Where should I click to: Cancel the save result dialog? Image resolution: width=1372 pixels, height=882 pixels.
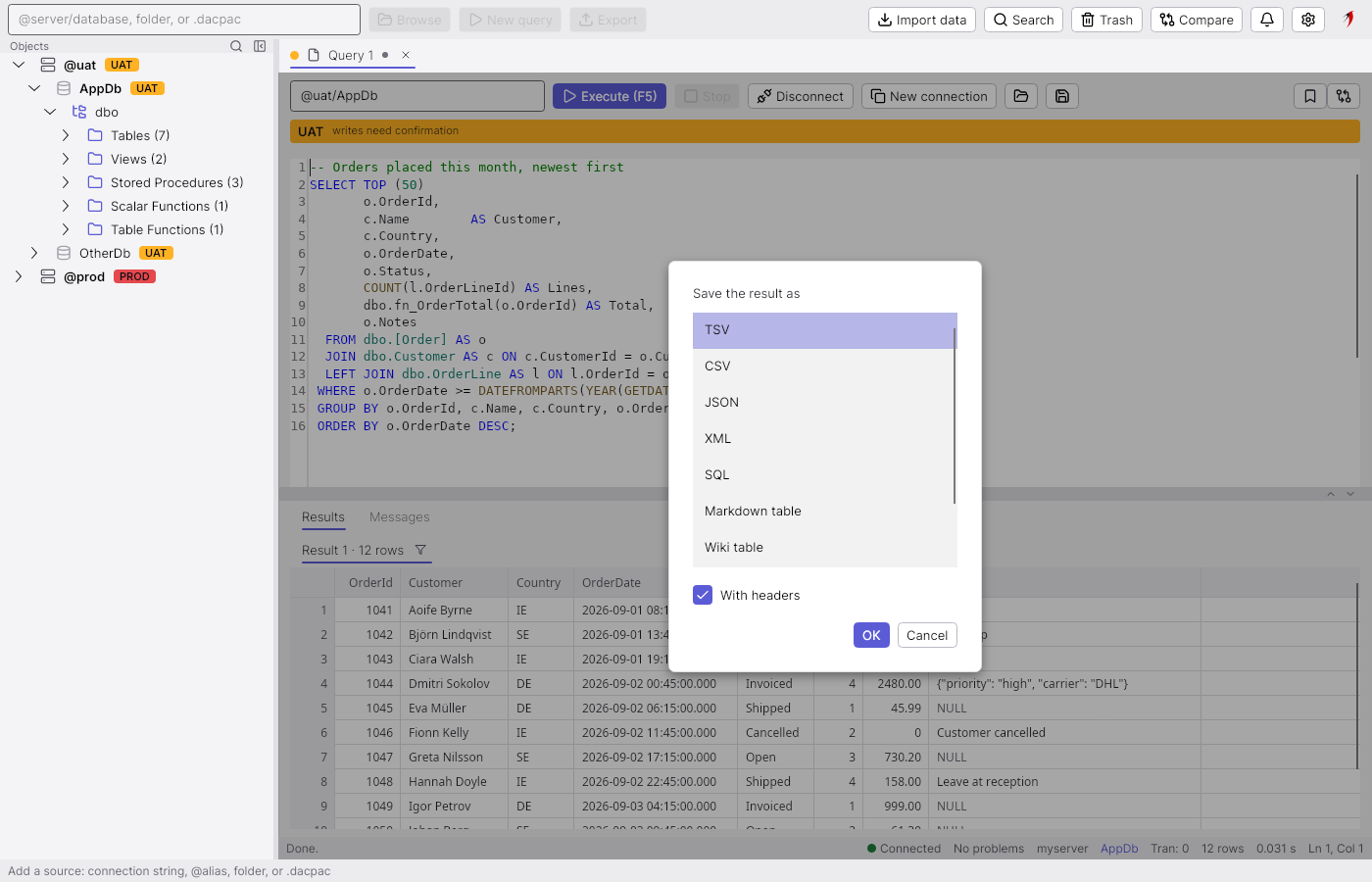coord(927,635)
